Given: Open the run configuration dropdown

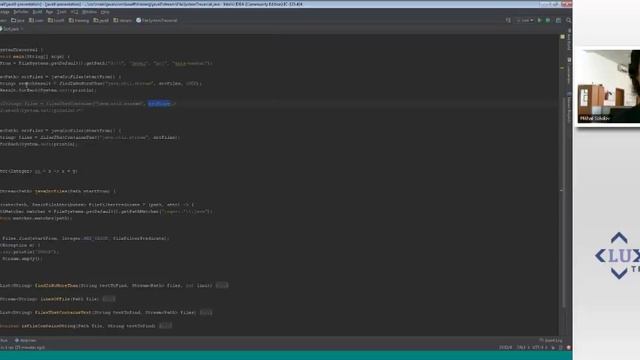Looking at the screenshot, I should [525, 20].
